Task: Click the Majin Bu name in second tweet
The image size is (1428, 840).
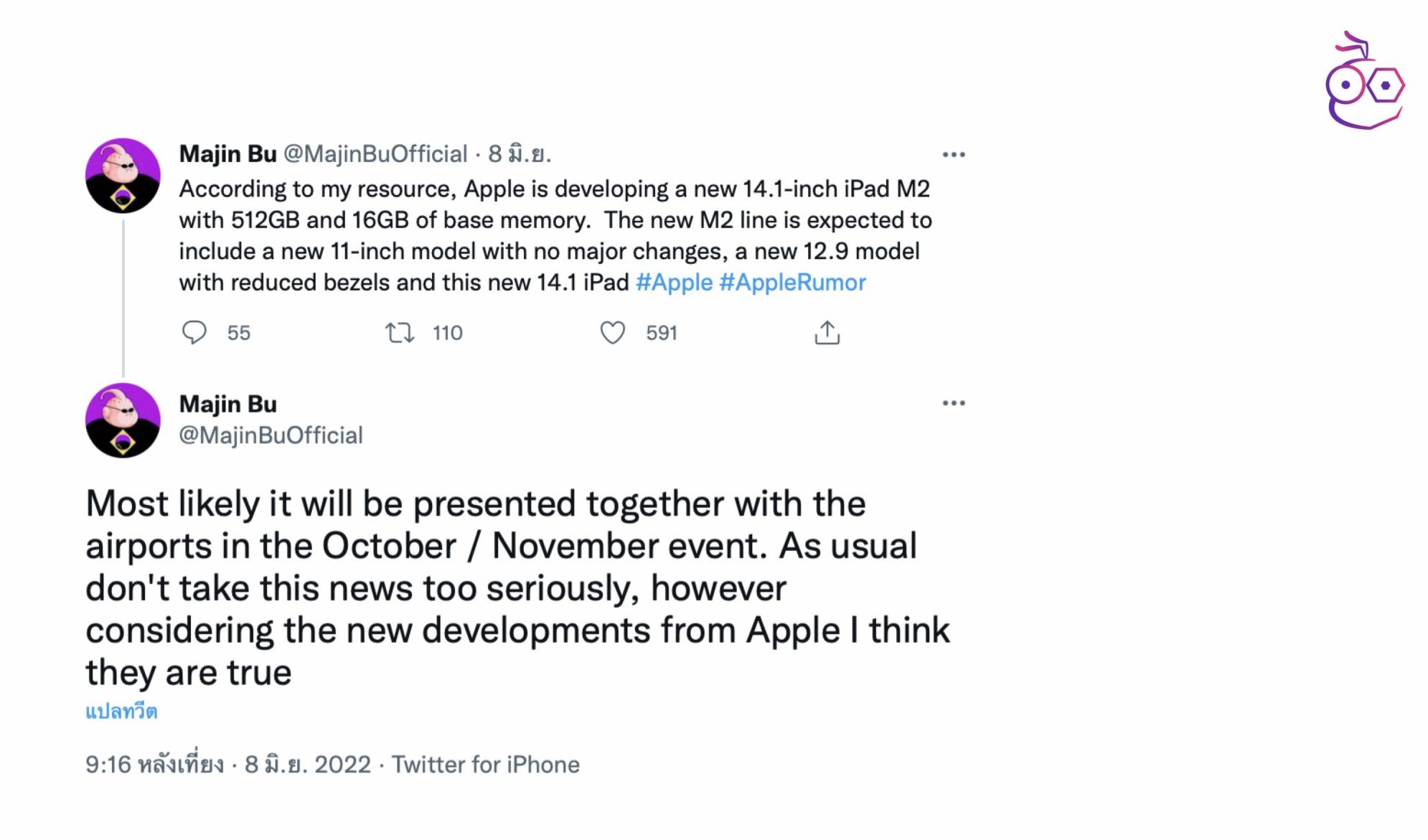Action: 227,405
